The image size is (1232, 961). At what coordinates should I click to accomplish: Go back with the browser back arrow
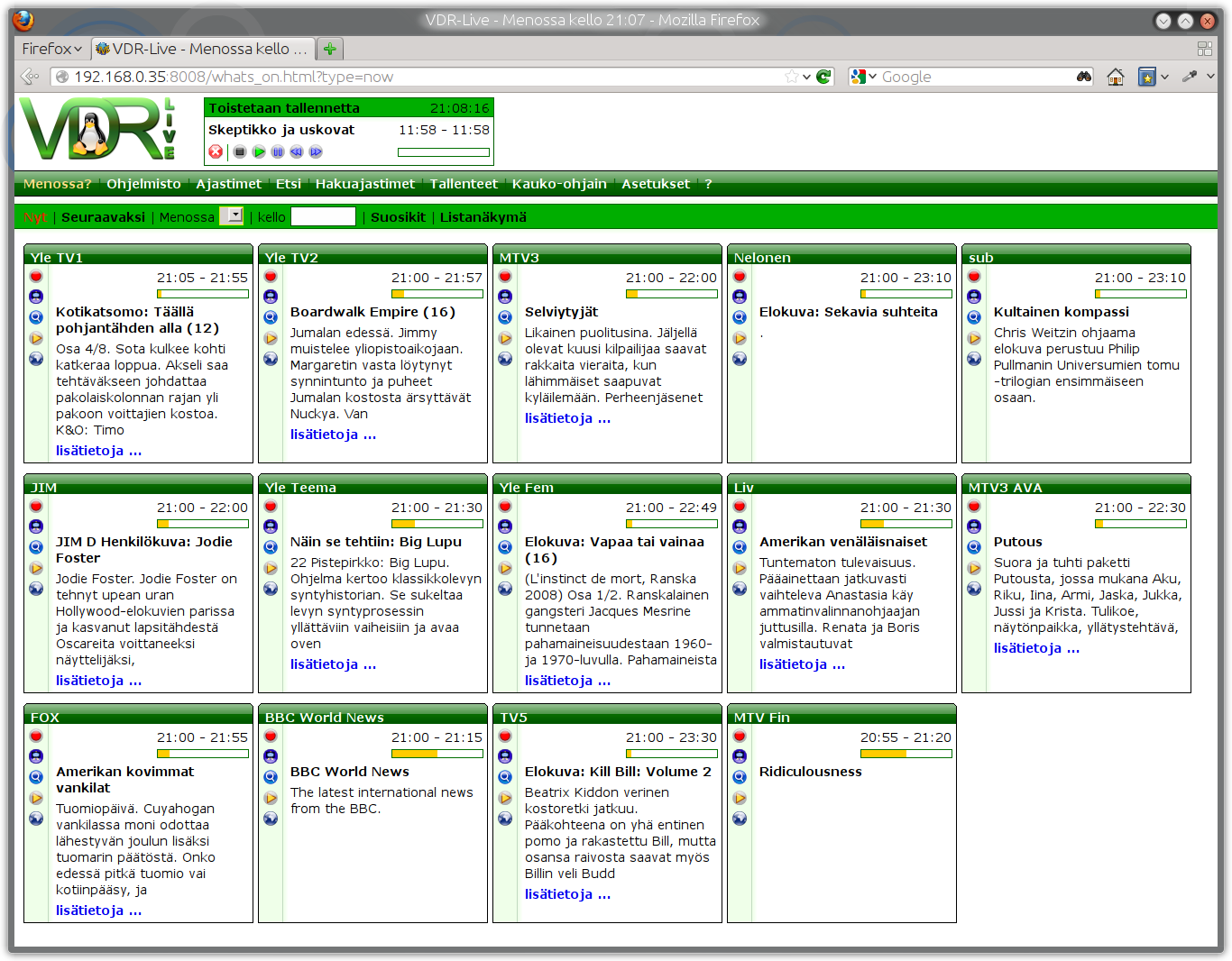pos(30,77)
